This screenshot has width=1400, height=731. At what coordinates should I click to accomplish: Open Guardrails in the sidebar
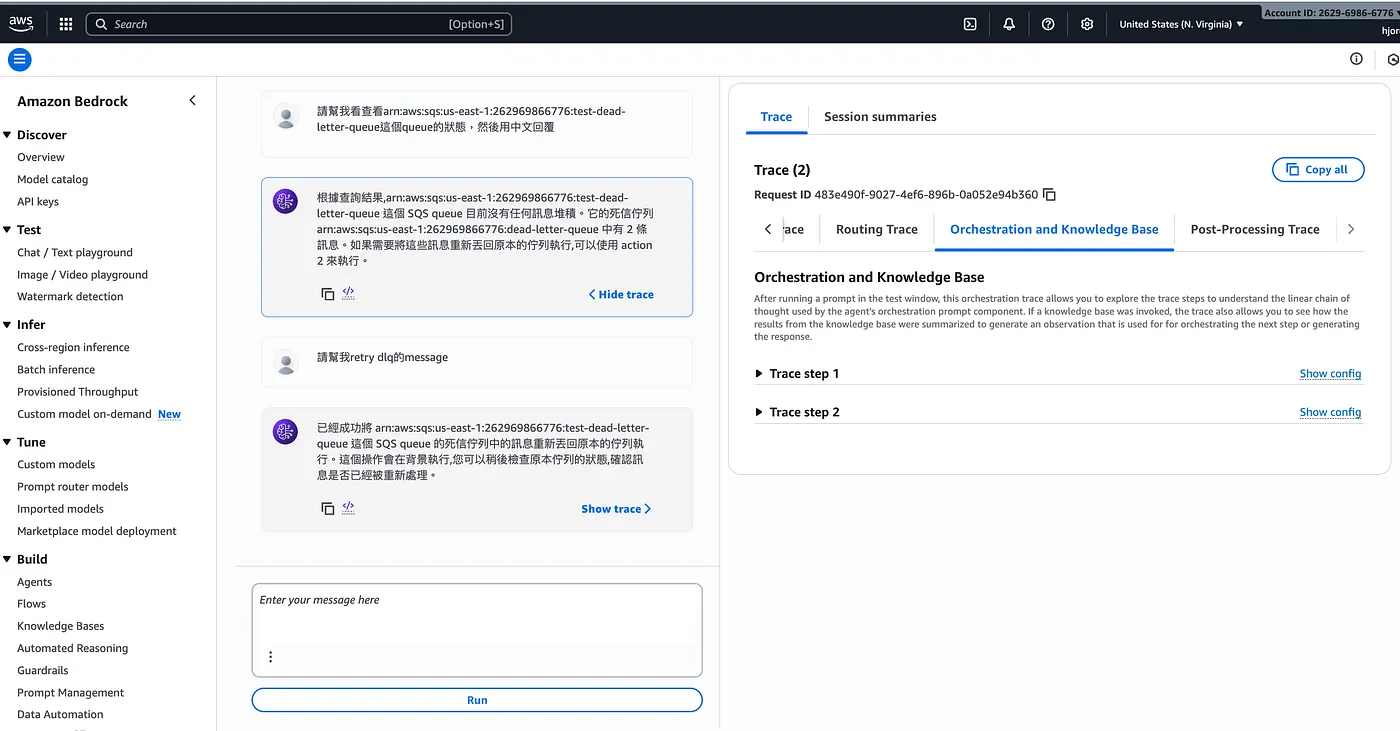point(43,670)
